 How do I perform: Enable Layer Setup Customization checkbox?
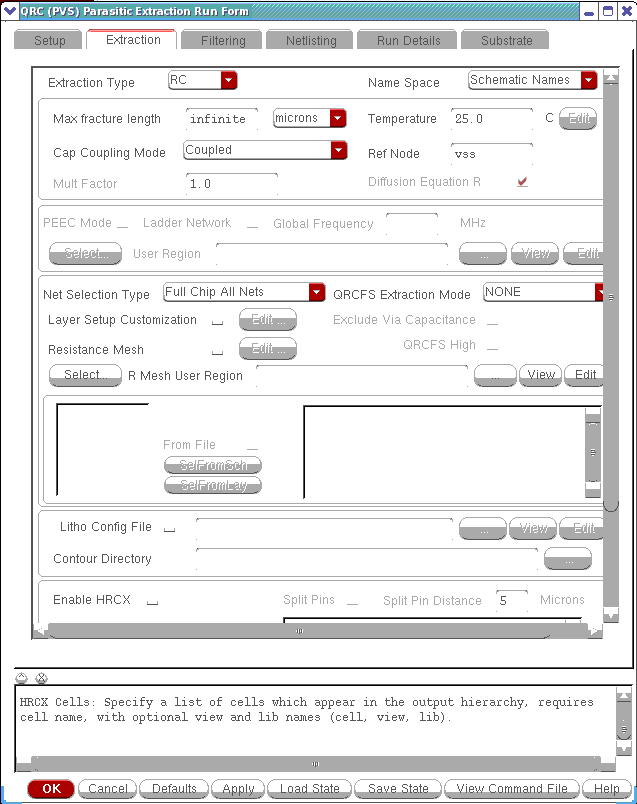217,321
